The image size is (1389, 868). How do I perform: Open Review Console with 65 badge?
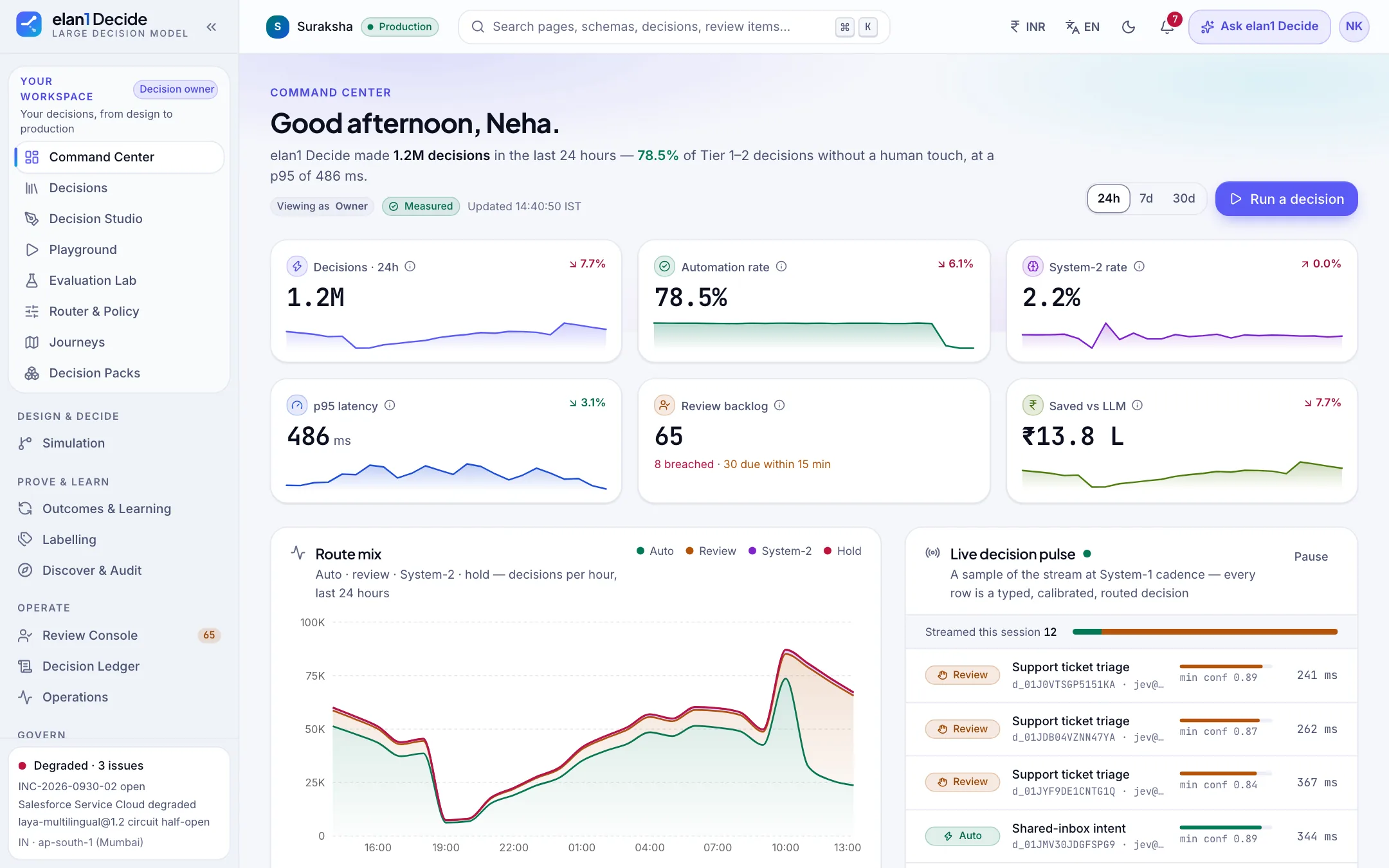[119, 635]
